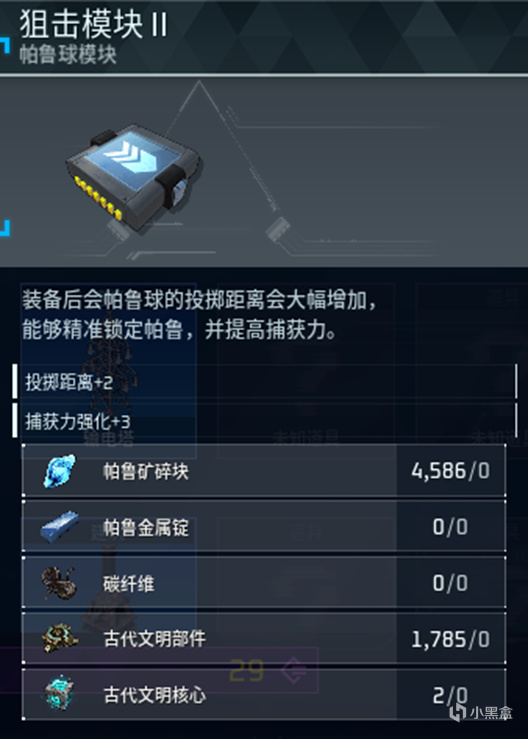Select the 帕鲁矿碎块 material row
The width and height of the screenshot is (528, 739).
(264, 470)
